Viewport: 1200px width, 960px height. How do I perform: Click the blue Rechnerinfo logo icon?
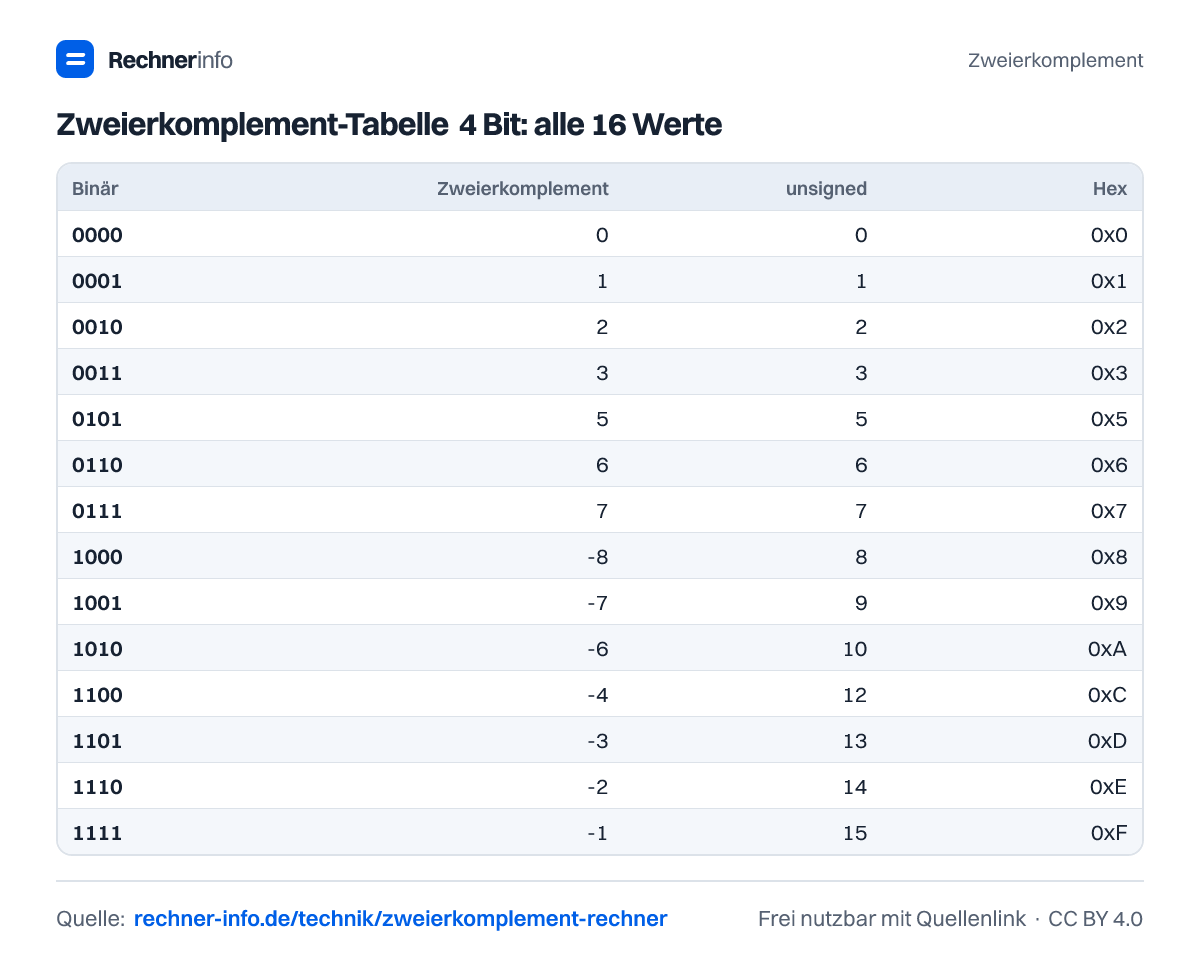coord(75,59)
